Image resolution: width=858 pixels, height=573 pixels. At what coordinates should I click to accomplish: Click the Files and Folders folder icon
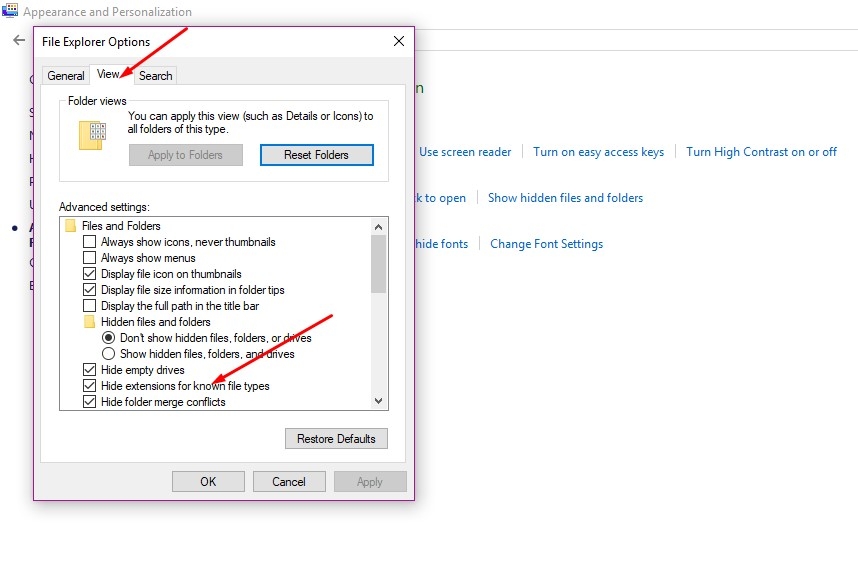(x=70, y=225)
